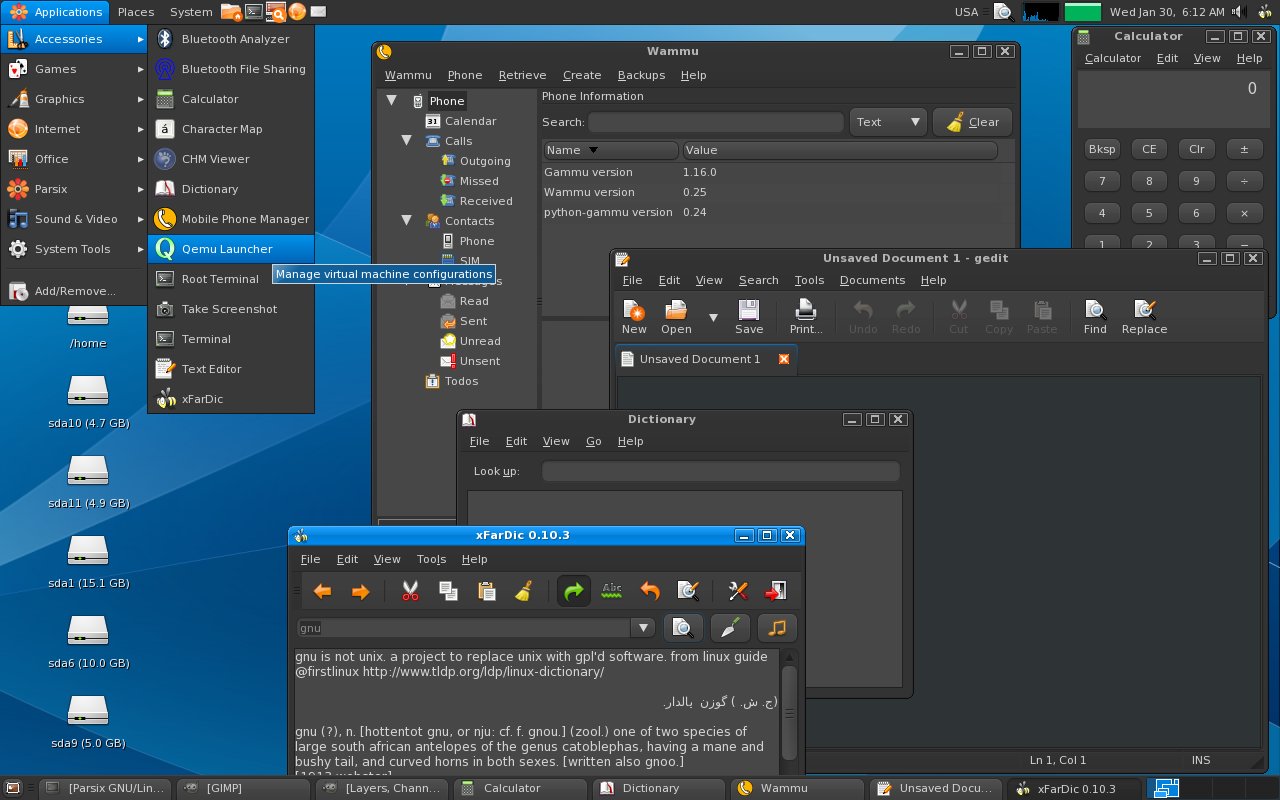The image size is (1280, 800).
Task: Launch the home folder from the top panel
Action: tap(231, 12)
